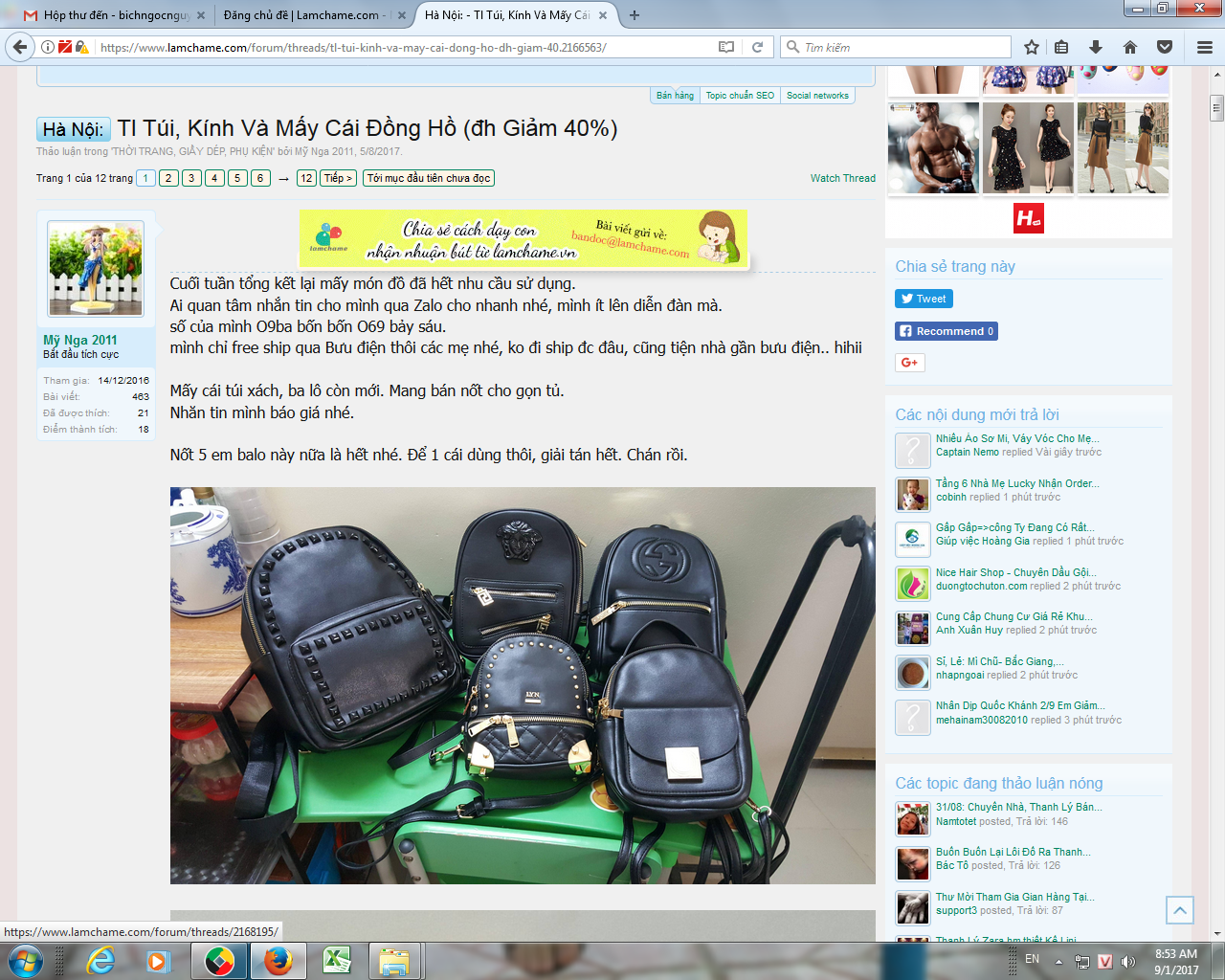Image resolution: width=1225 pixels, height=980 pixels.
Task: Click the Firefox back arrow button
Action: tap(20, 47)
